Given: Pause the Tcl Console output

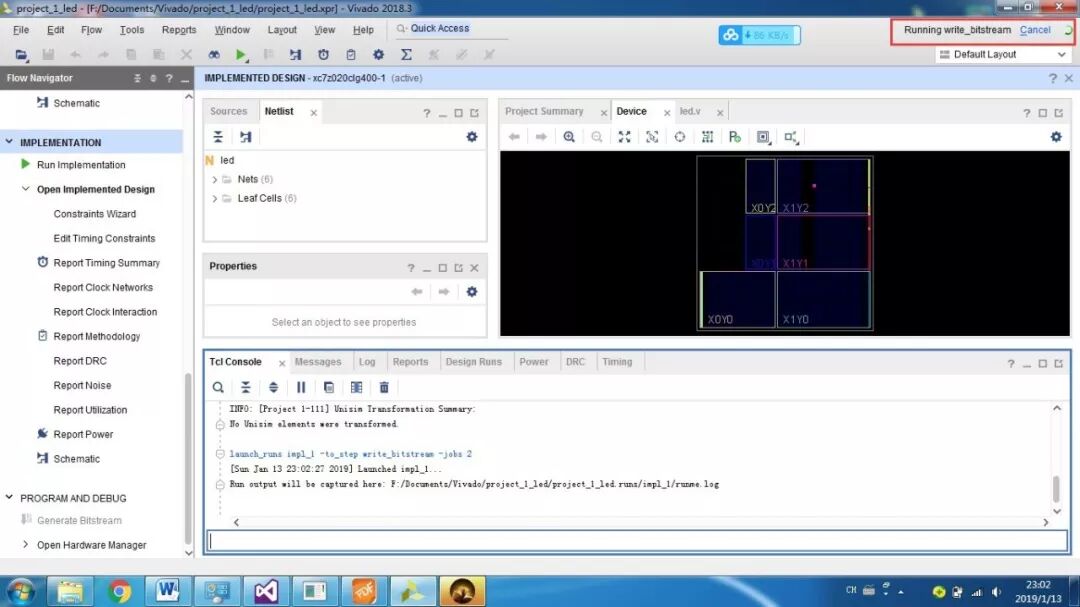Looking at the screenshot, I should tap(301, 387).
